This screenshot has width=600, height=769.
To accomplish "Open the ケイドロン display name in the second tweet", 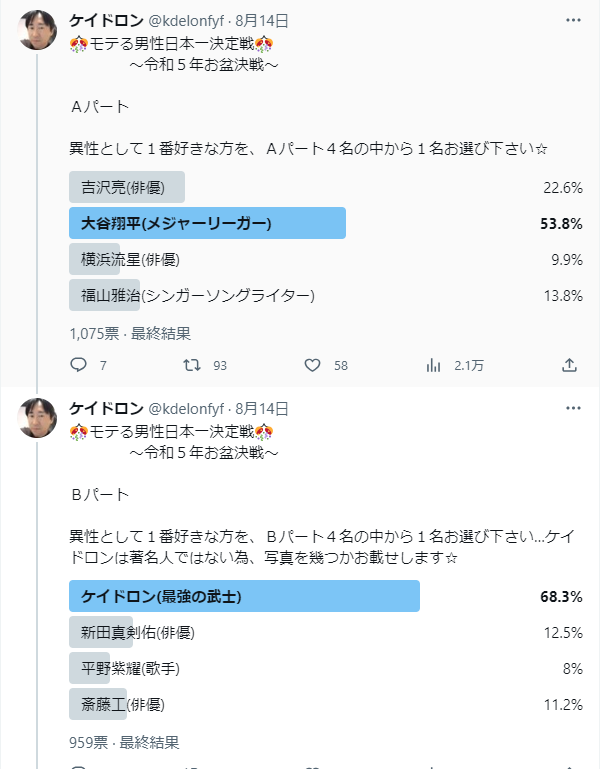I will pos(106,409).
